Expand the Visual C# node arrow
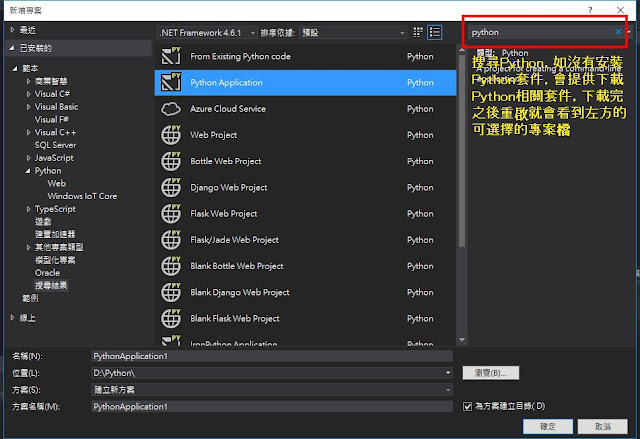This screenshot has width=640, height=439. (28, 94)
